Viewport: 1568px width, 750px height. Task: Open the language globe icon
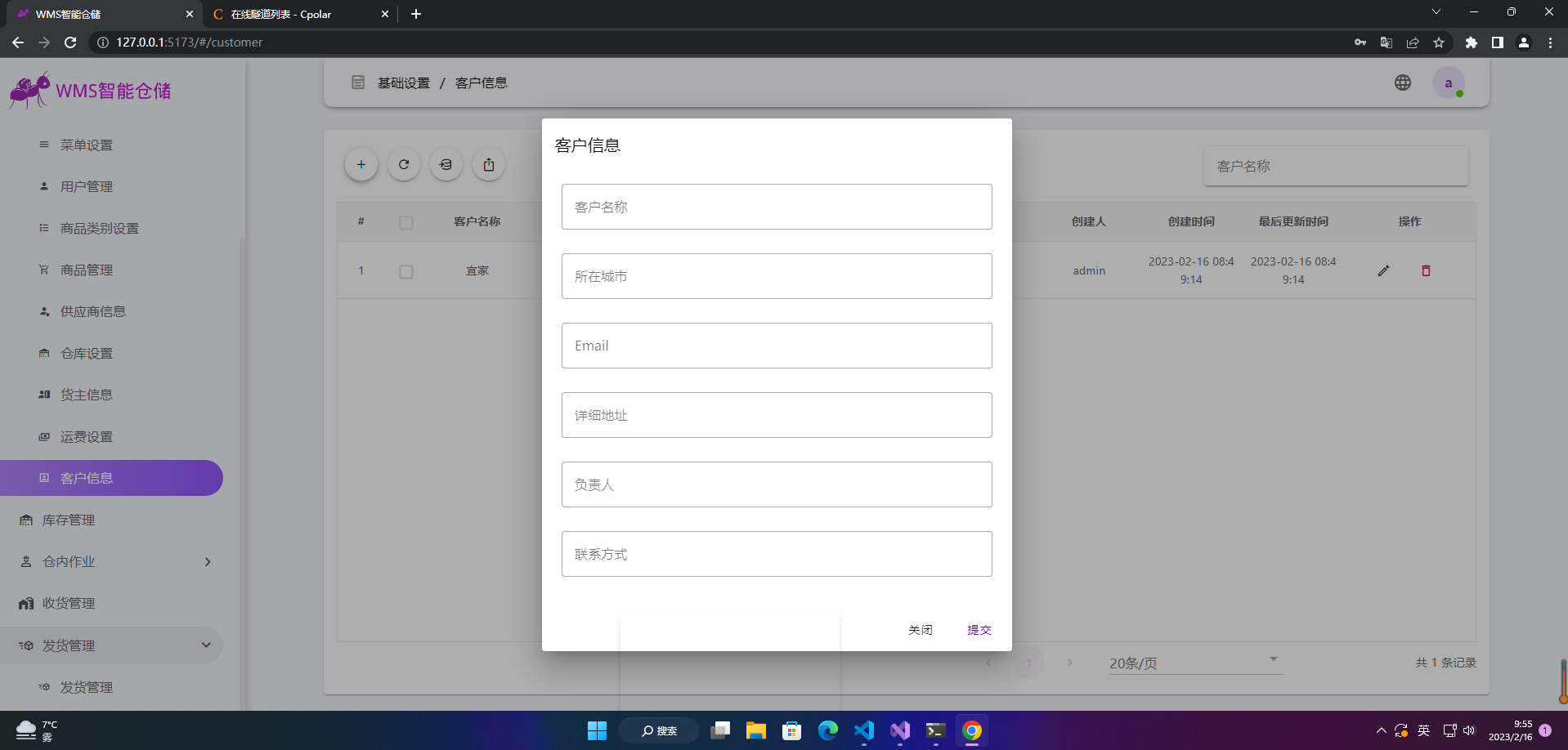(x=1403, y=83)
